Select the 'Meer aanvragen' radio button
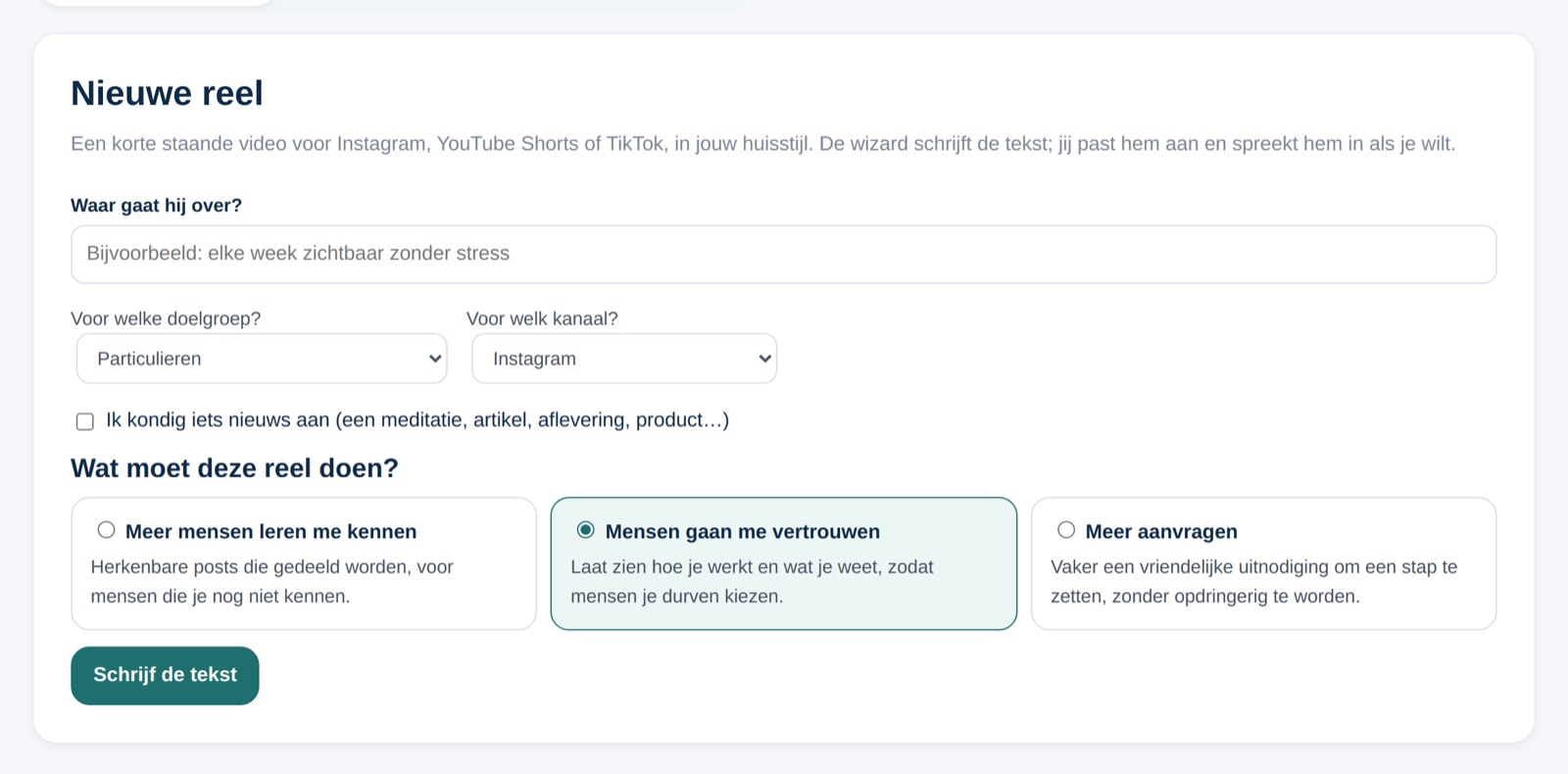Viewport: 1568px width, 774px height. (x=1066, y=530)
